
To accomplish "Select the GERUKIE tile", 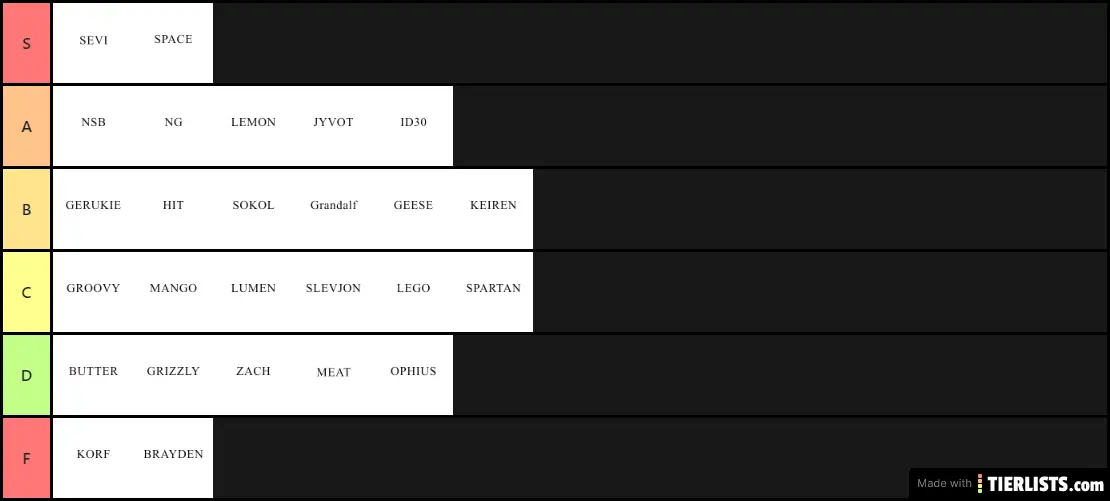I will coord(93,209).
